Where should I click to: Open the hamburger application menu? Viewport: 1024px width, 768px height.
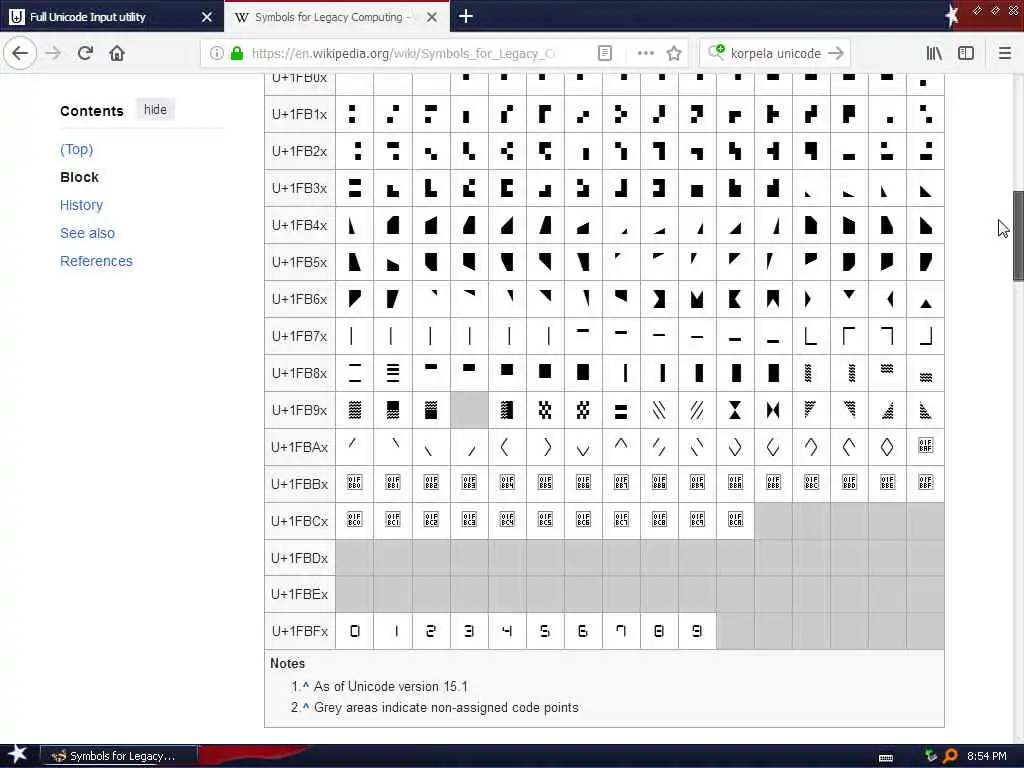(1004, 53)
